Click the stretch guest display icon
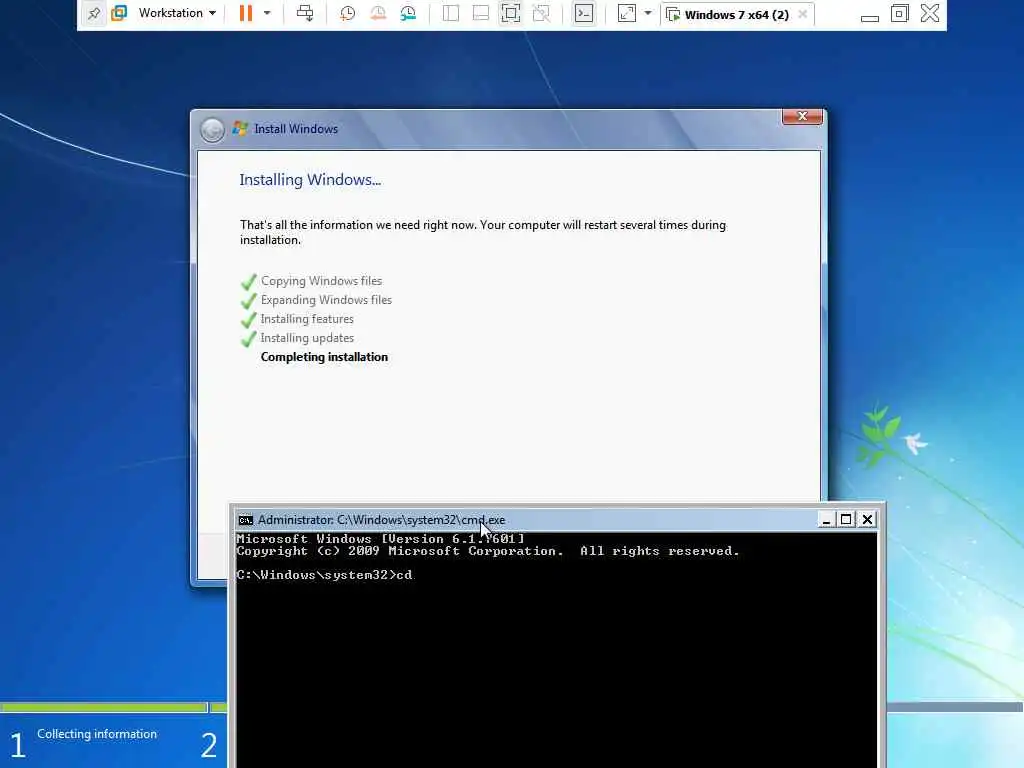Screen dimensions: 1024x768 pos(626,13)
